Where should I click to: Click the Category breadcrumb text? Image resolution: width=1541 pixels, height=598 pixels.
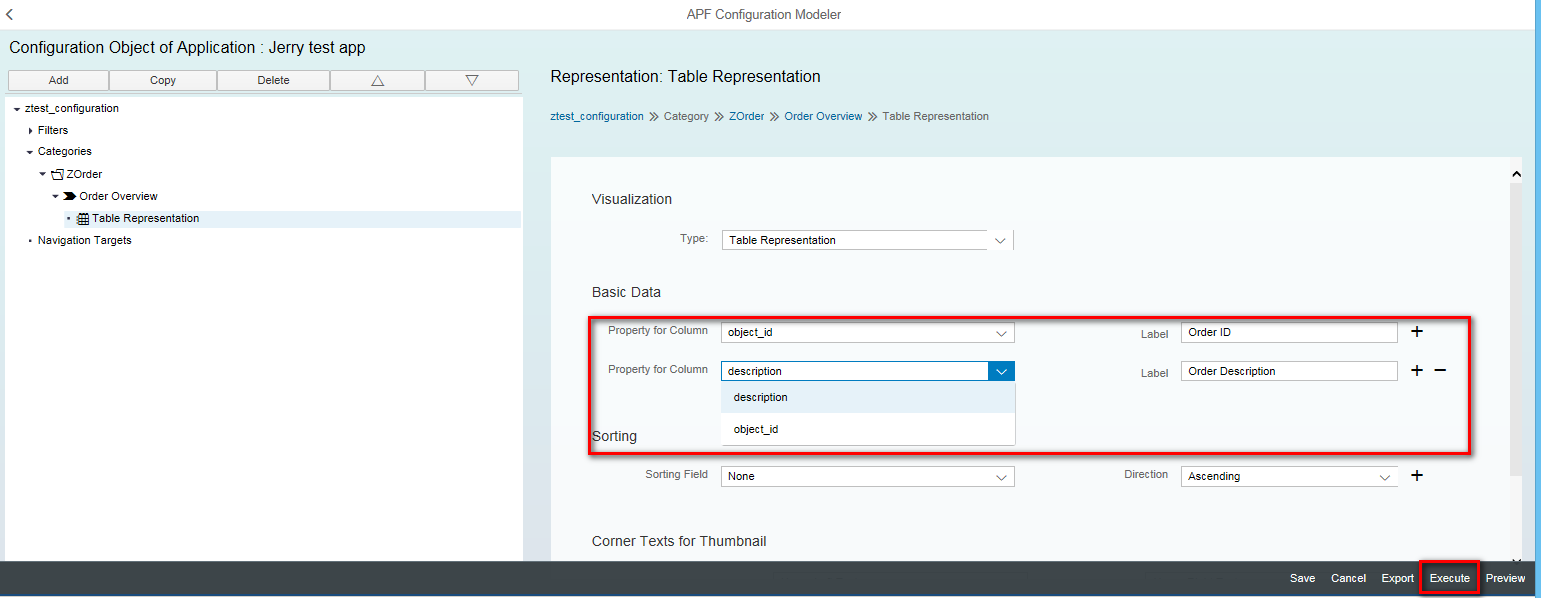(x=686, y=116)
